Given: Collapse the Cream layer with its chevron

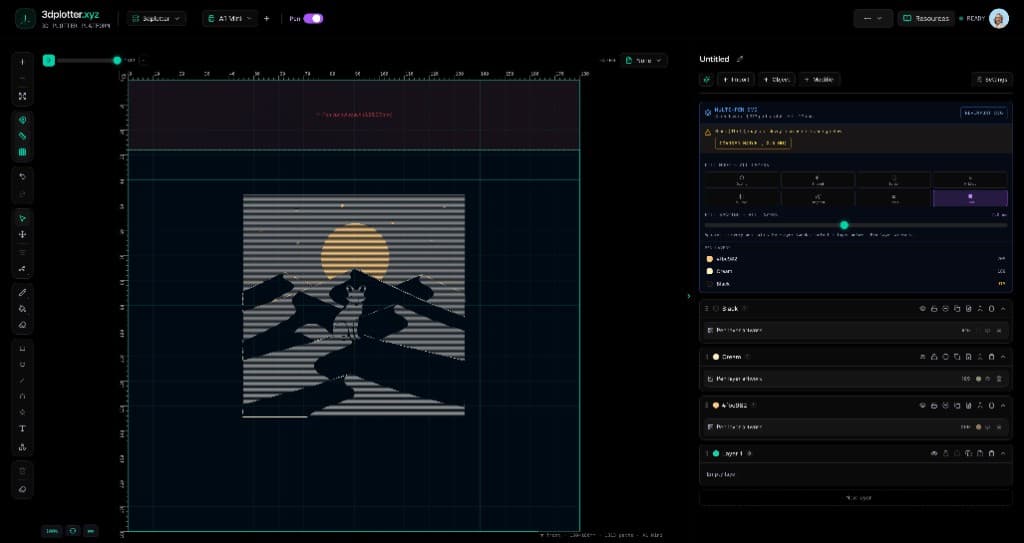Looking at the screenshot, I should 1003,357.
